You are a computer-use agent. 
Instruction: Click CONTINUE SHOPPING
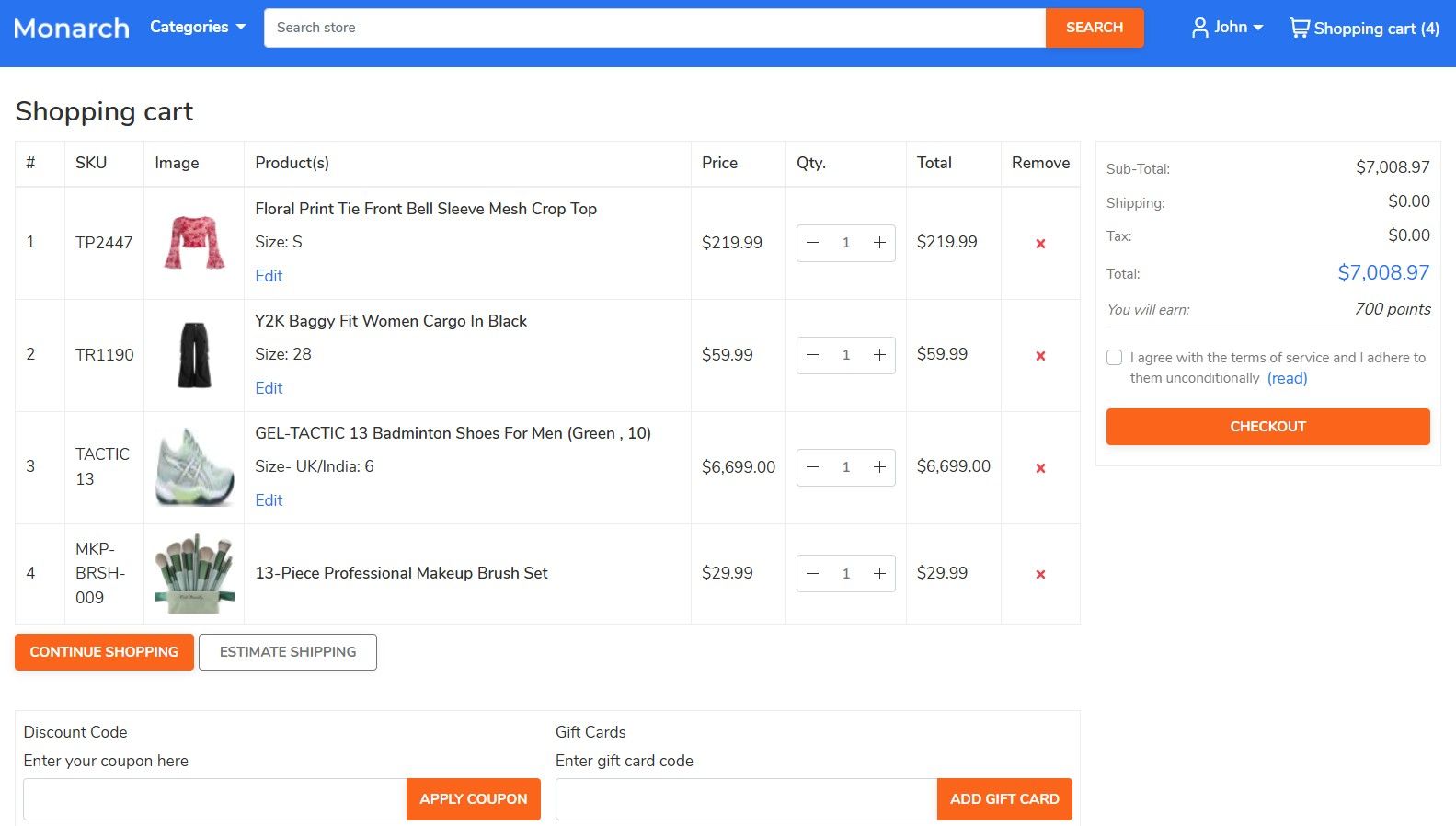click(104, 652)
